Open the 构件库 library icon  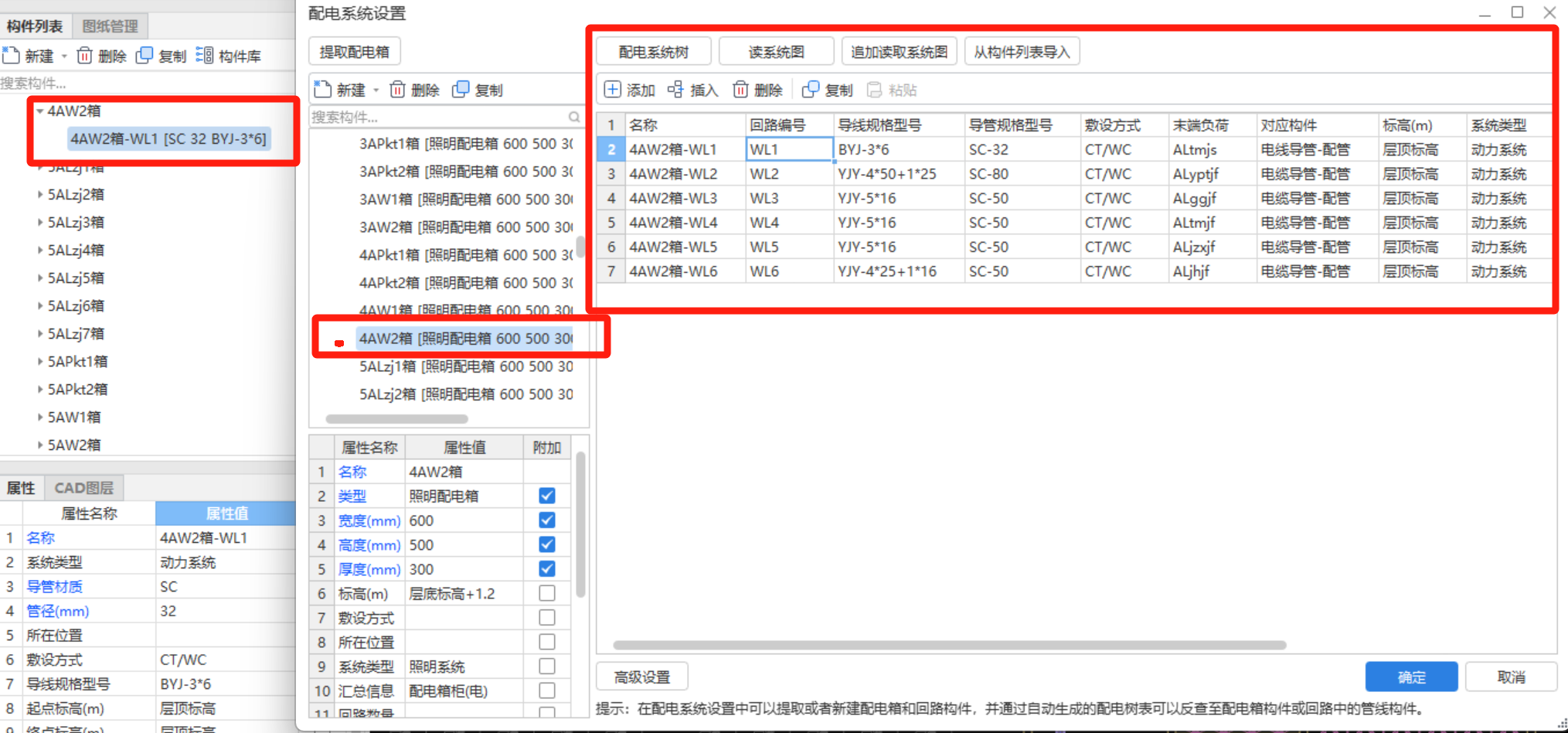coord(204,56)
